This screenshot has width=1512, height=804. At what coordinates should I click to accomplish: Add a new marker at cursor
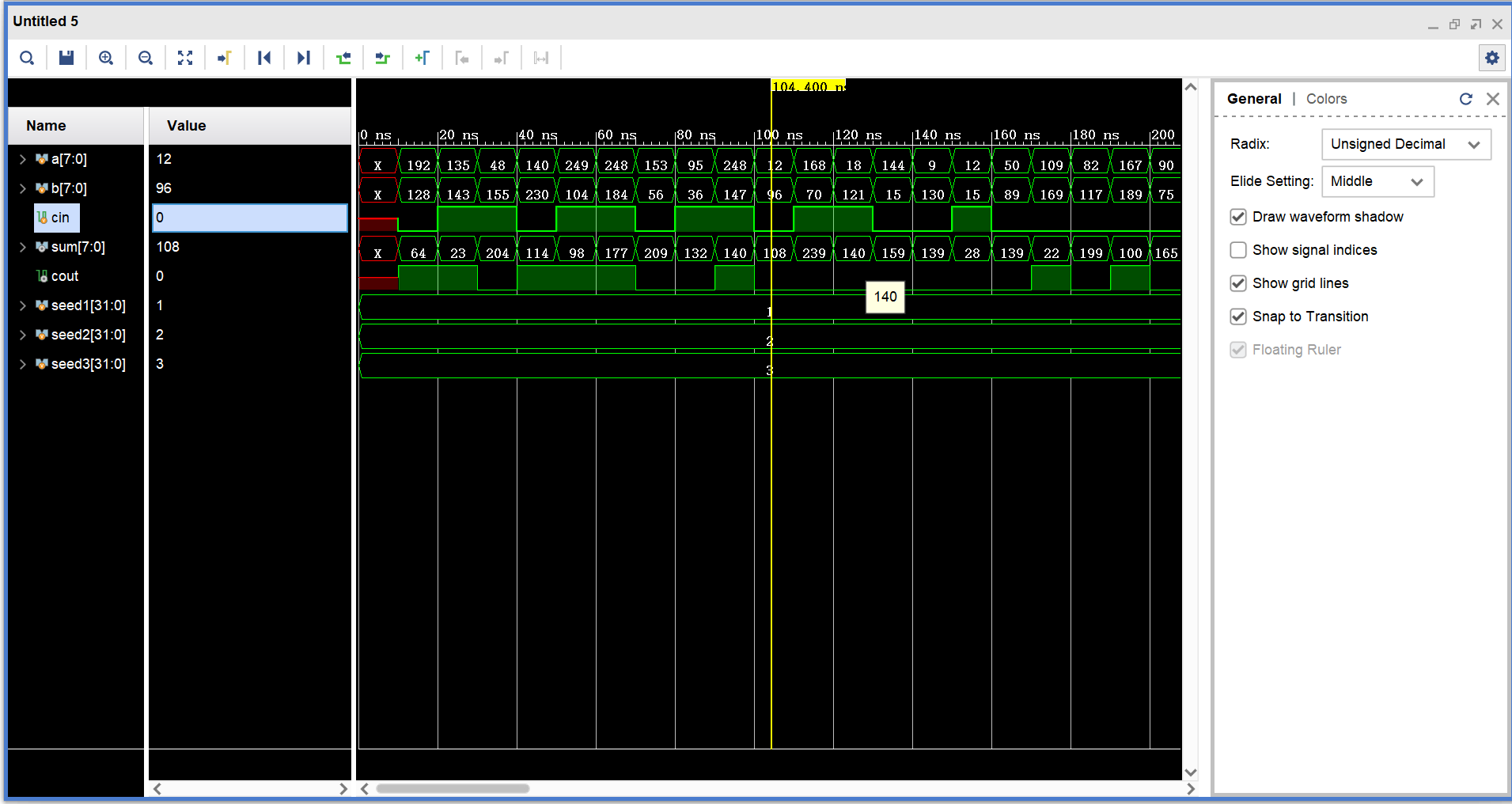click(422, 57)
